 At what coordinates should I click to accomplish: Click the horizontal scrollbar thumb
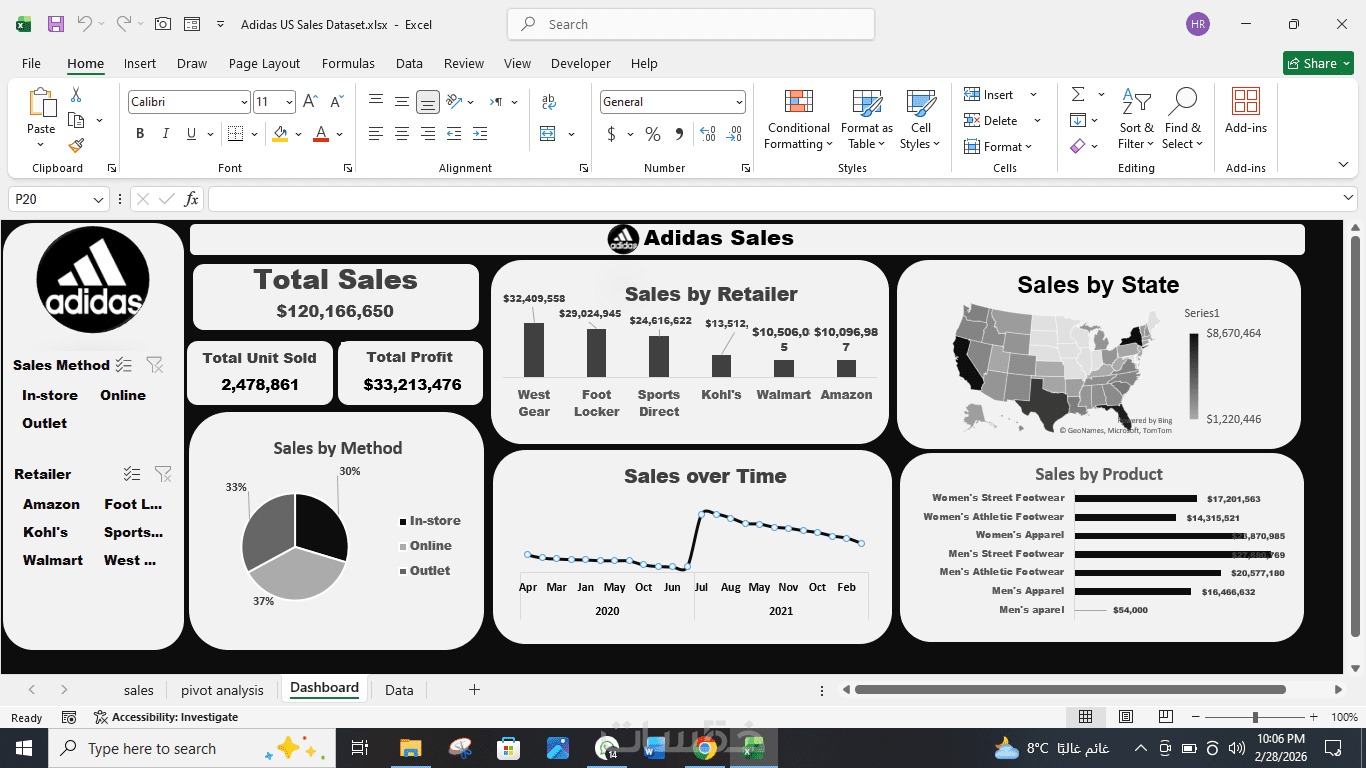pos(1070,690)
